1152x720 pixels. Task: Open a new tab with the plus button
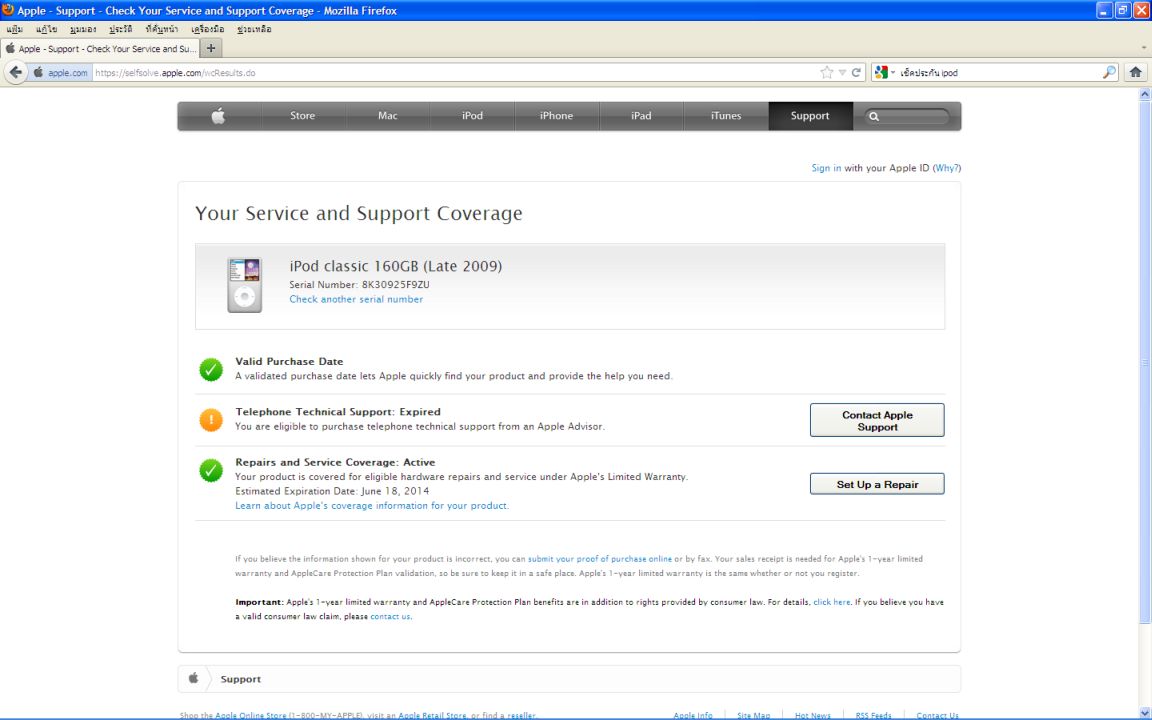pos(212,48)
